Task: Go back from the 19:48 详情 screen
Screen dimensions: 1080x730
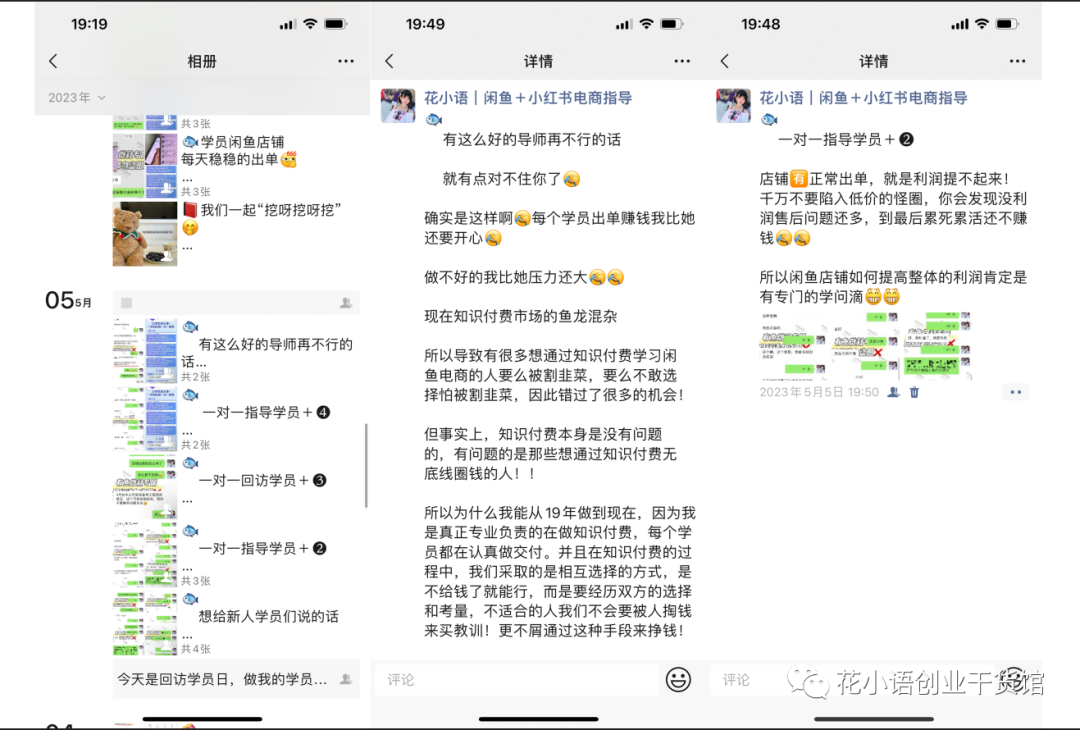Action: tap(725, 61)
